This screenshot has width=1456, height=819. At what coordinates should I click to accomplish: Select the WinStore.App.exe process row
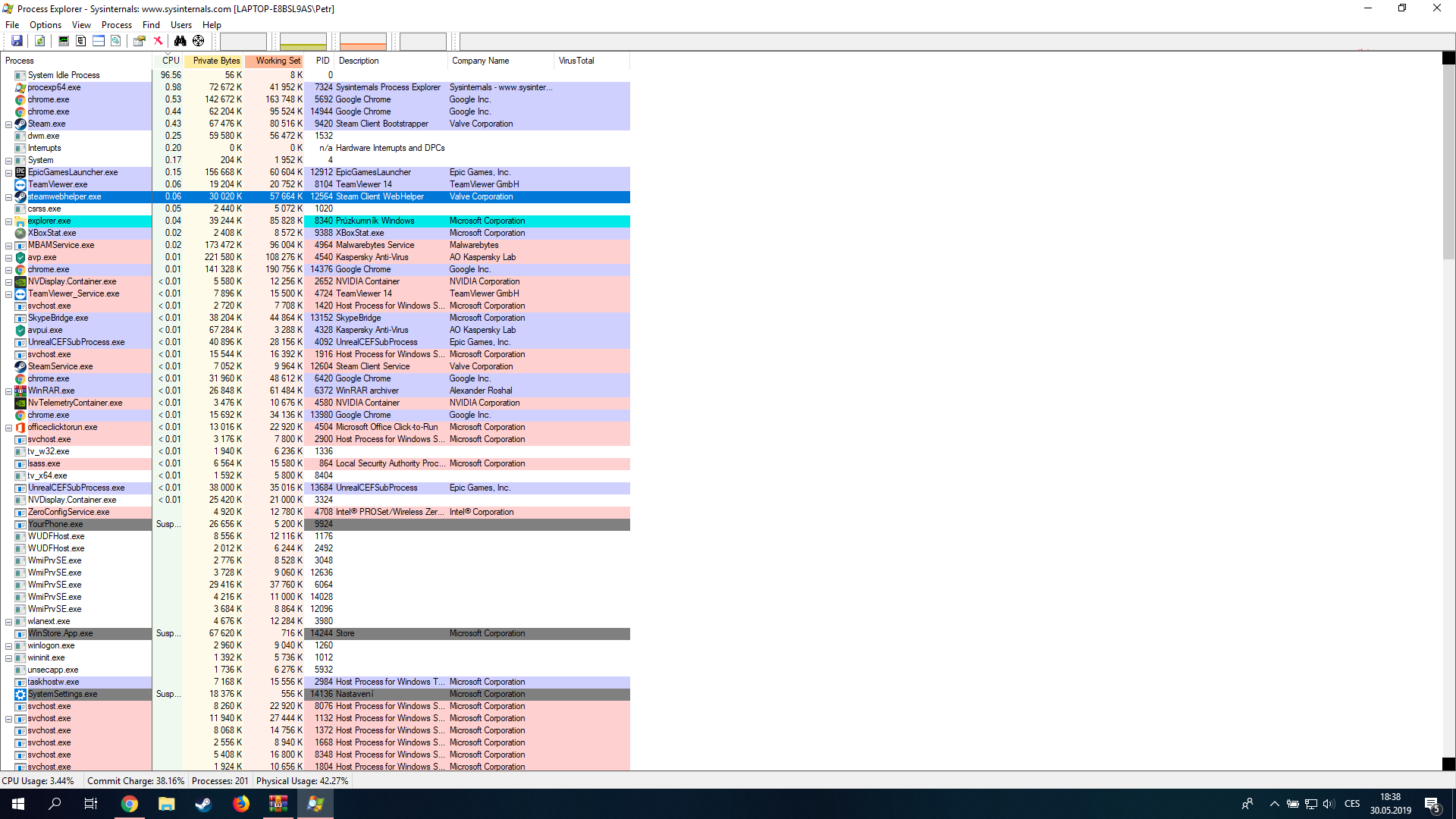pos(315,633)
